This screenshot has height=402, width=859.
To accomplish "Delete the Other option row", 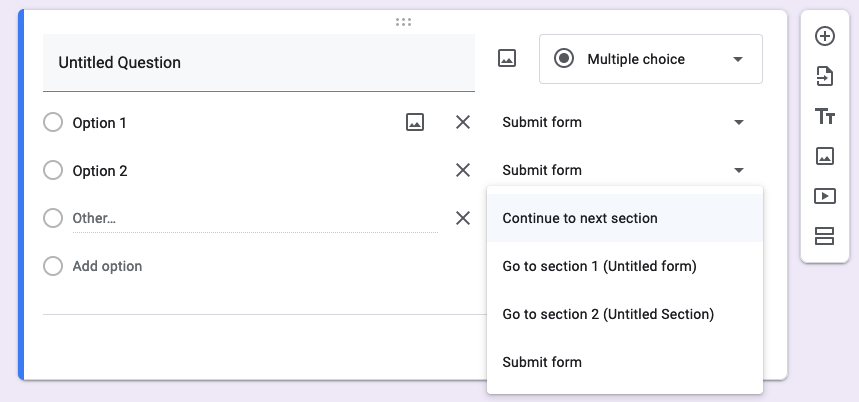I will tap(463, 218).
